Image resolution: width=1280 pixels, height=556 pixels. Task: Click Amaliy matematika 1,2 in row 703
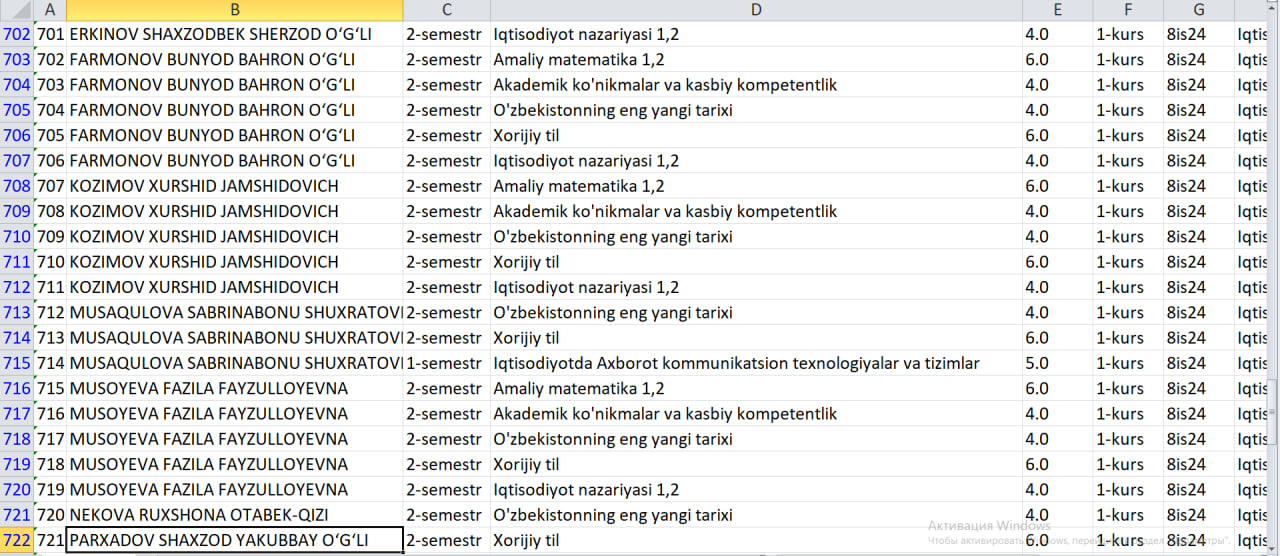point(756,59)
